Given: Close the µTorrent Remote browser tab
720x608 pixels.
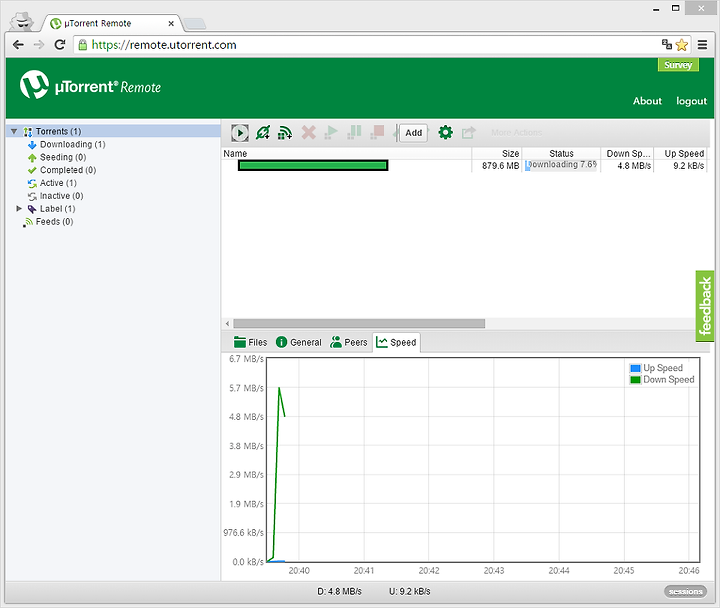Looking at the screenshot, I should click(x=171, y=23).
